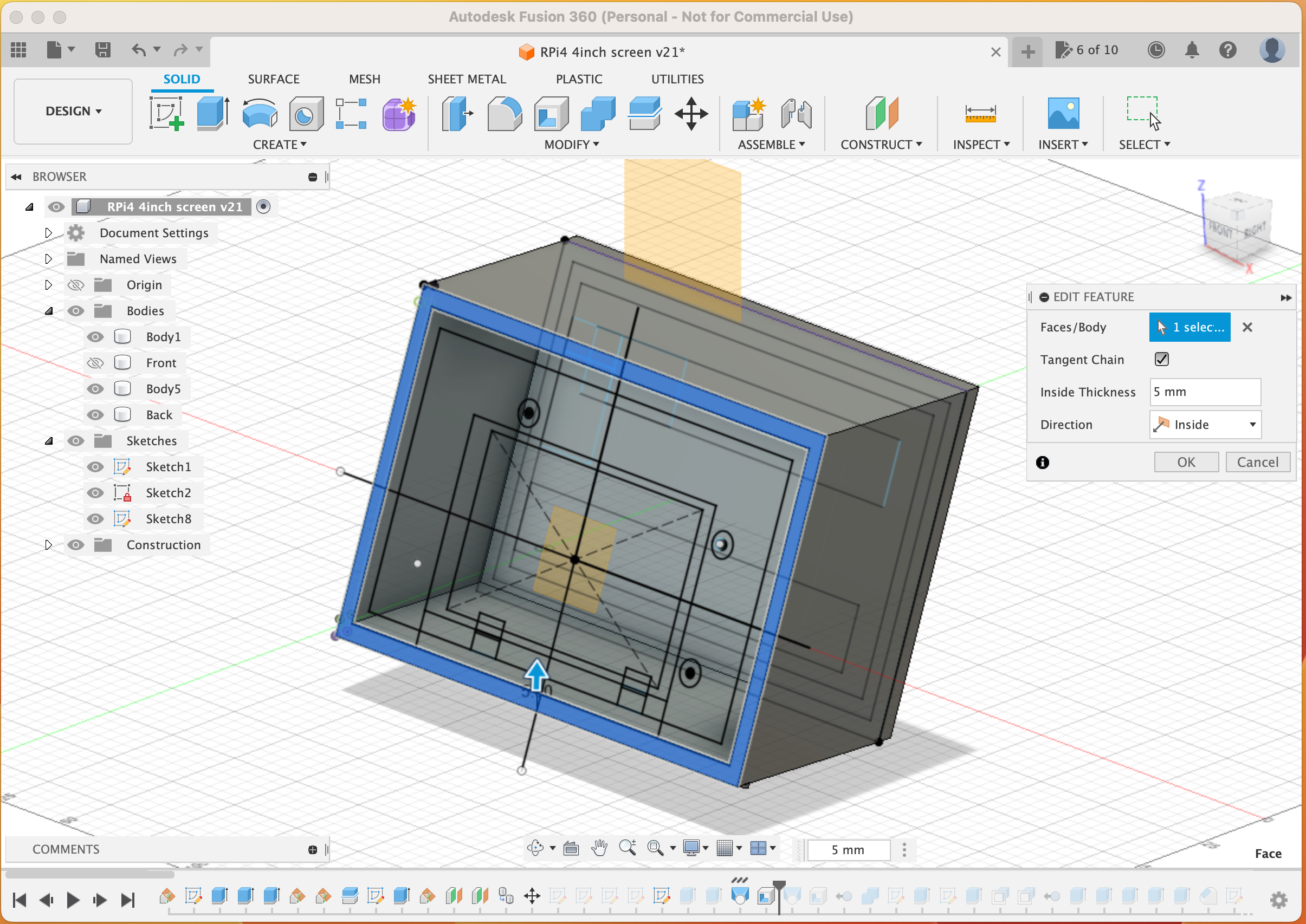
Task: Open the ASSEMBLE menu
Action: pyautogui.click(x=772, y=145)
